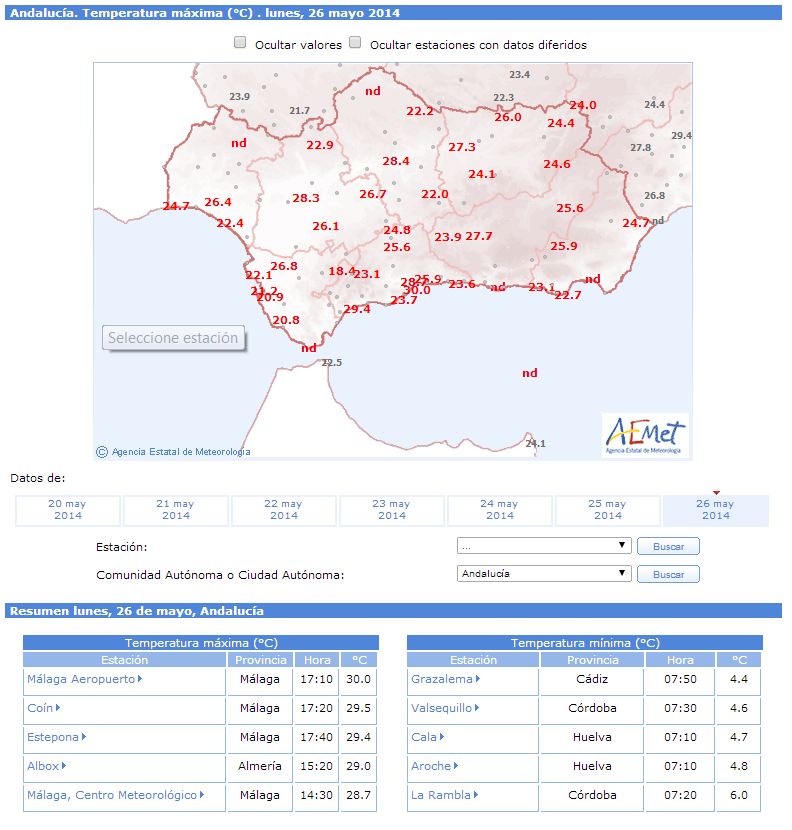Click the 24.6 station value on map
This screenshot has width=792, height=830.
click(x=557, y=164)
